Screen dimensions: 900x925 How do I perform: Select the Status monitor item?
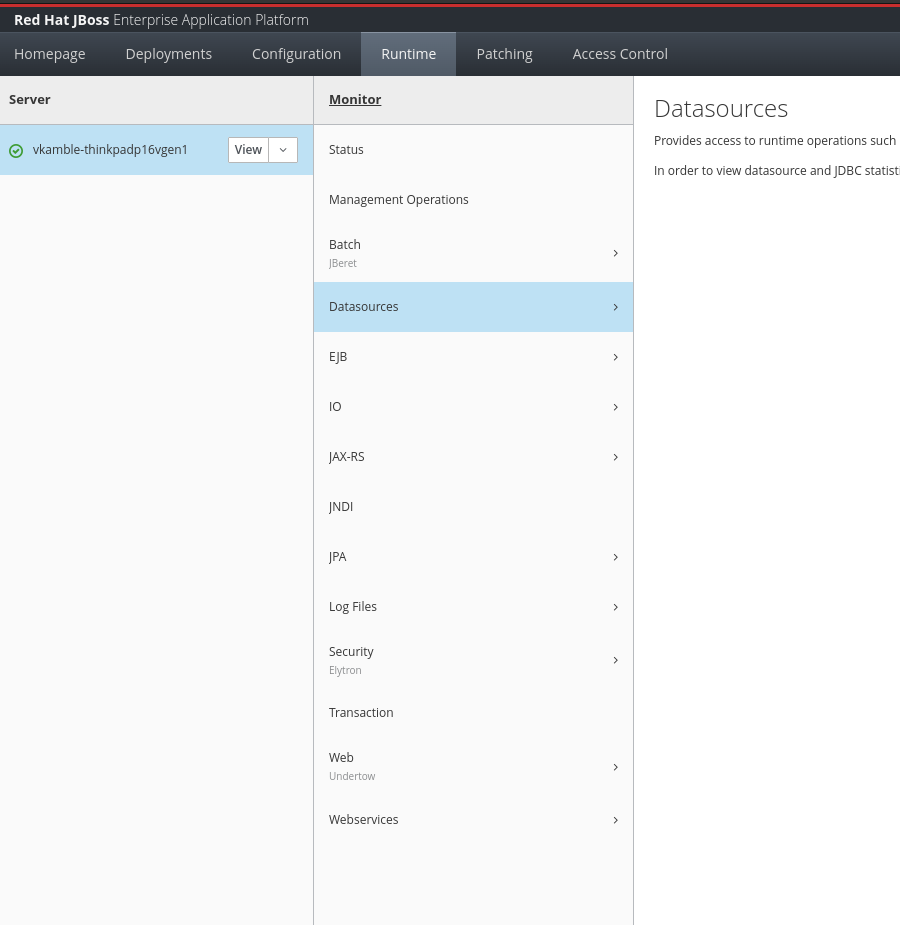(346, 150)
